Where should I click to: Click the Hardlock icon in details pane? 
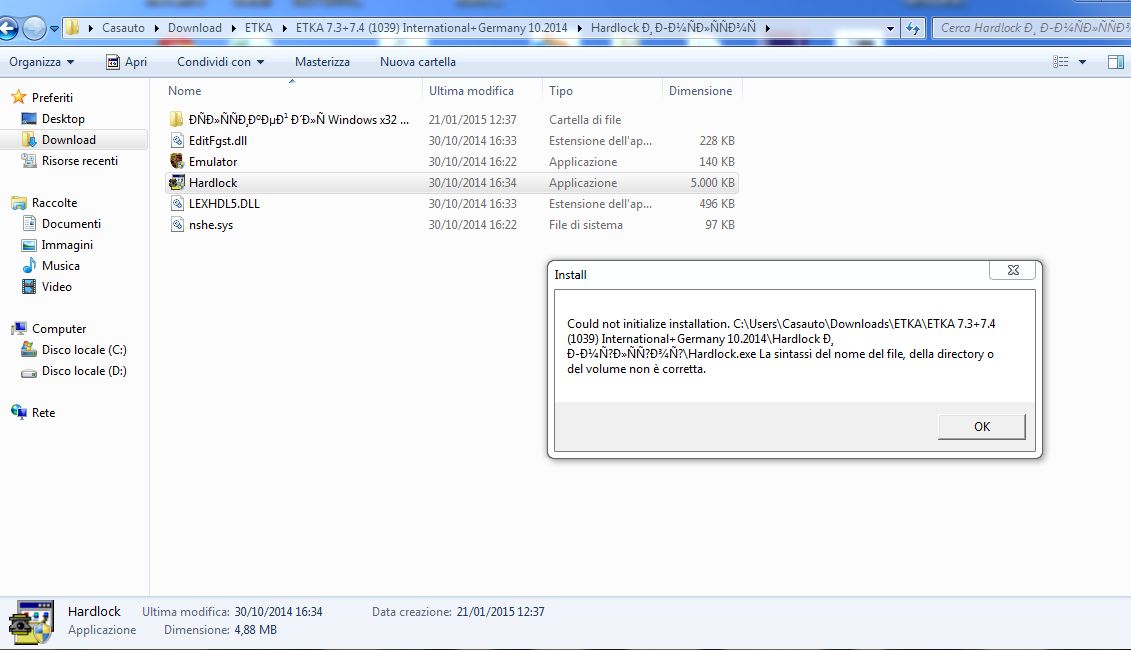pos(31,622)
